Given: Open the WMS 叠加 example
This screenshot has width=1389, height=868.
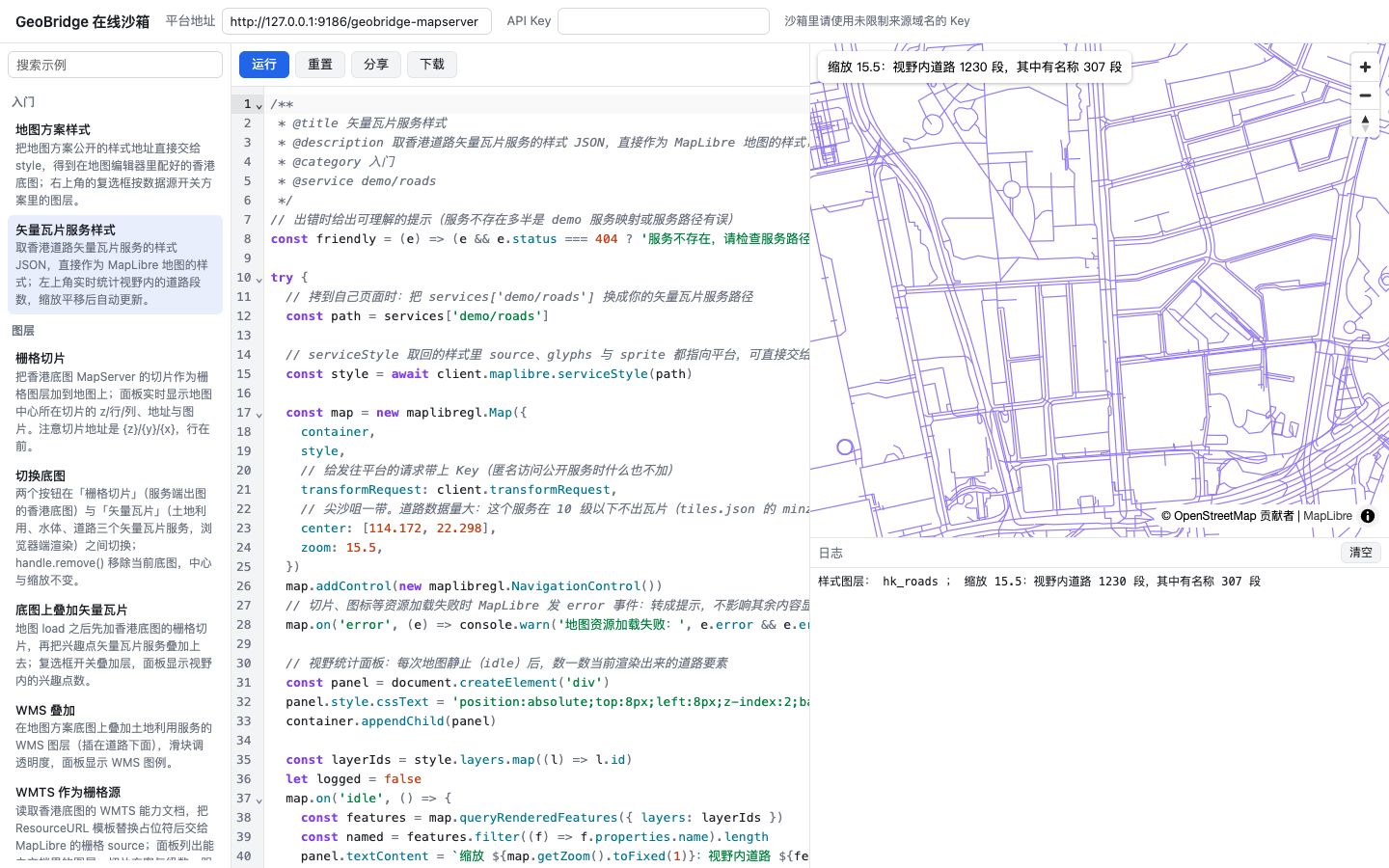Looking at the screenshot, I should 115,736.
